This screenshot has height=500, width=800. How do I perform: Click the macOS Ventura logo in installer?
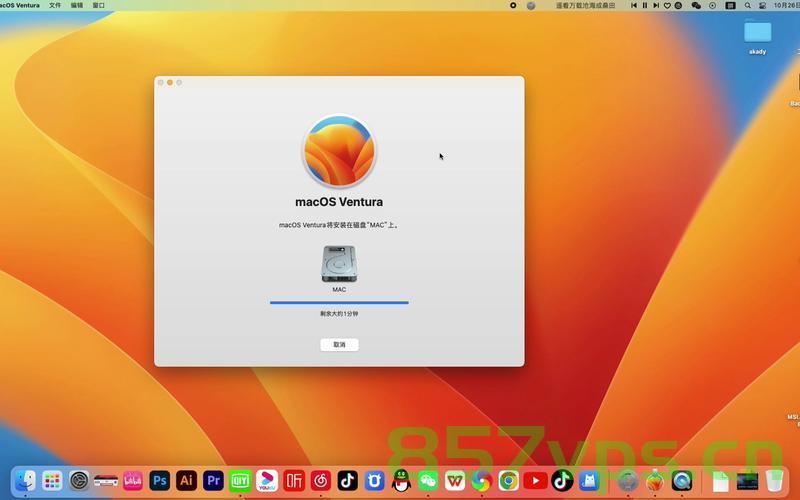(339, 151)
